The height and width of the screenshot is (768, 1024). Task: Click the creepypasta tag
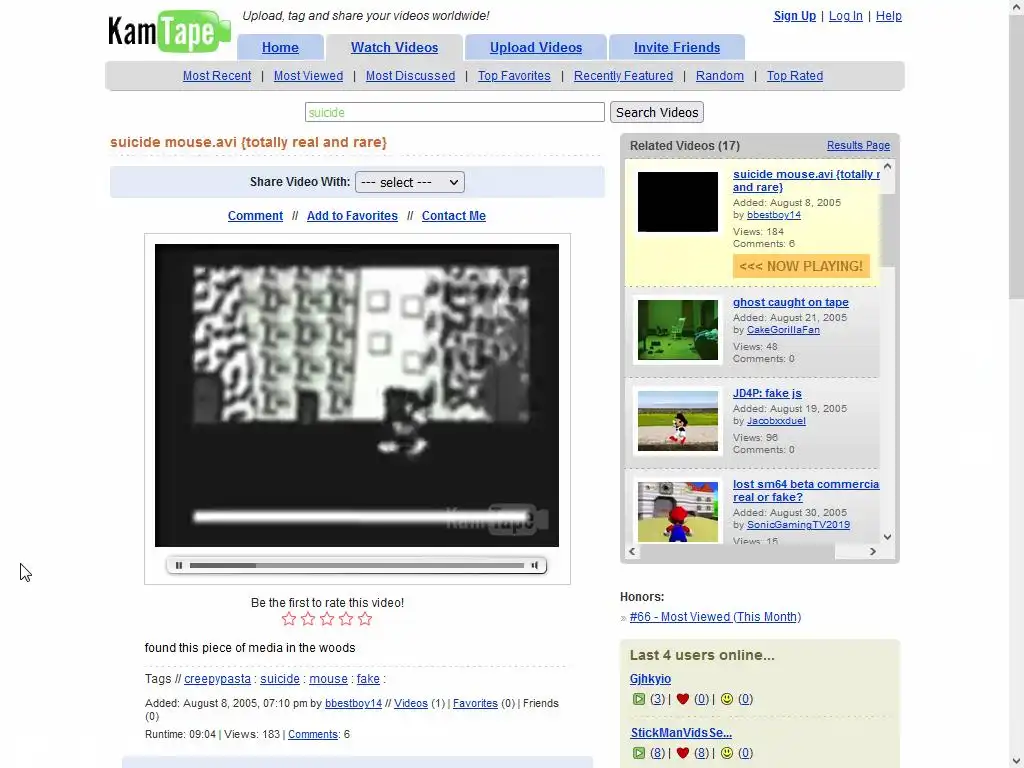click(217, 679)
